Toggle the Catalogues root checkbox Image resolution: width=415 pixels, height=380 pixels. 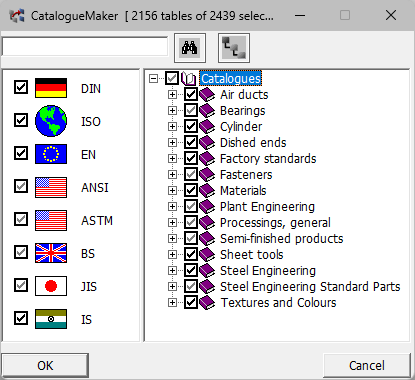[172, 79]
